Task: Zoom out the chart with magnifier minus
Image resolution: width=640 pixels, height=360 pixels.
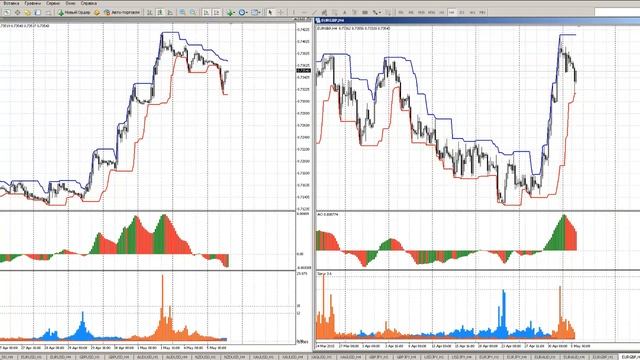Action: [x=193, y=13]
